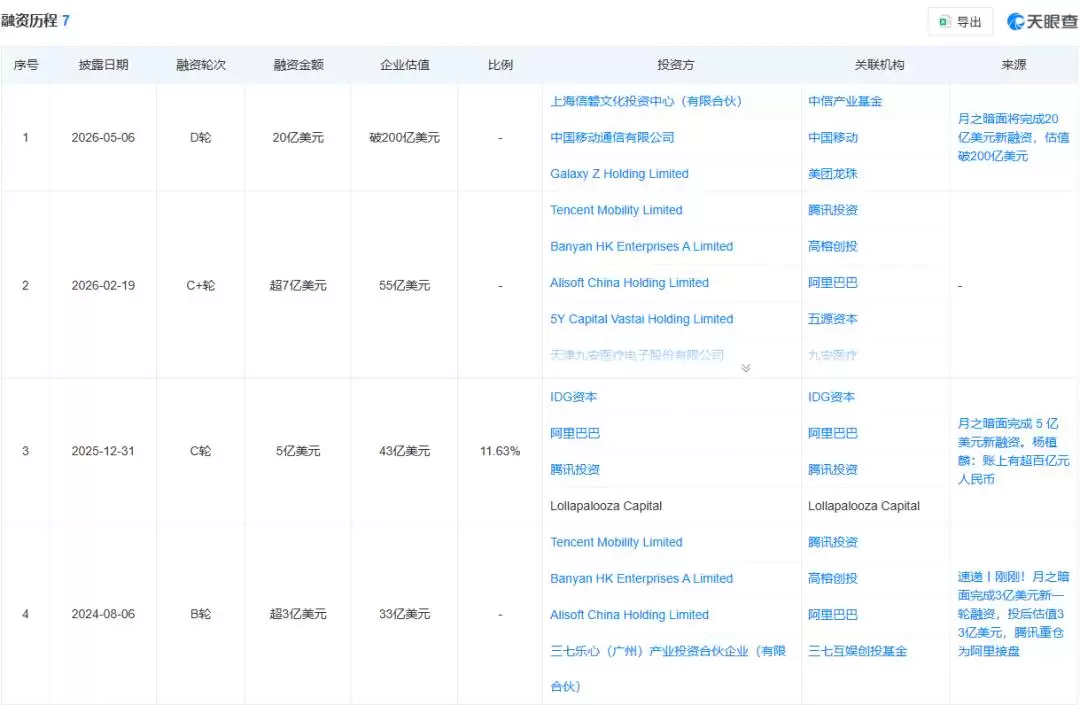Screen dimensions: 1080x705
Task: Select the 11.63% ratio cell
Action: click(x=500, y=451)
